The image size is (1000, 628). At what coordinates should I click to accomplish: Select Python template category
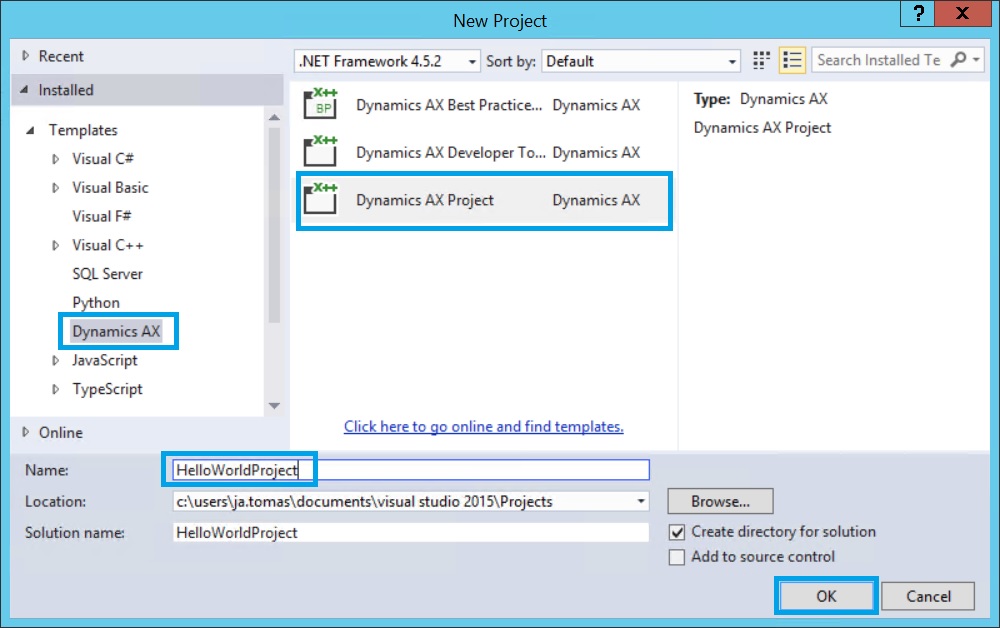[96, 303]
